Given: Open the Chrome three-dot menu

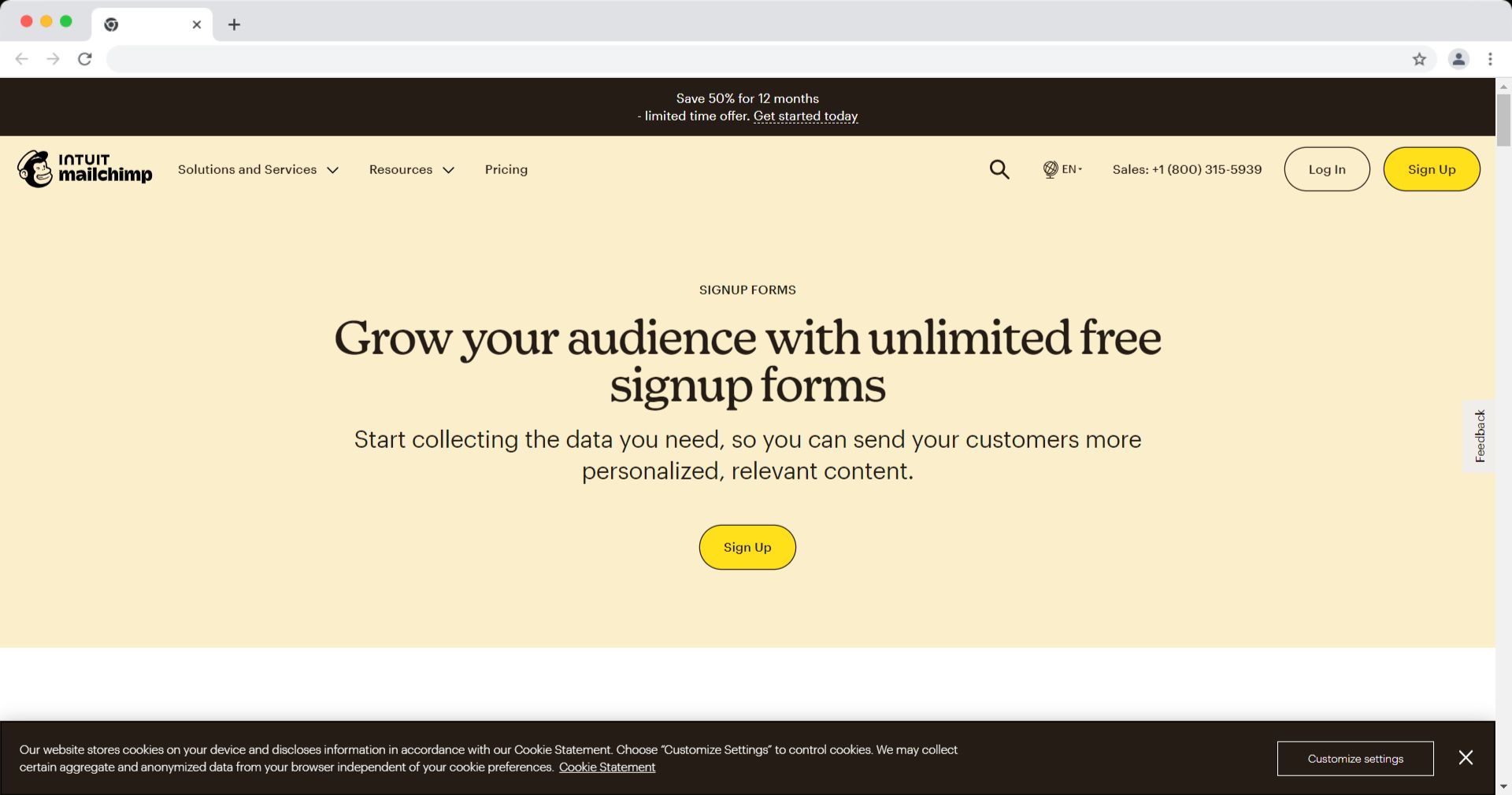Looking at the screenshot, I should (x=1490, y=59).
